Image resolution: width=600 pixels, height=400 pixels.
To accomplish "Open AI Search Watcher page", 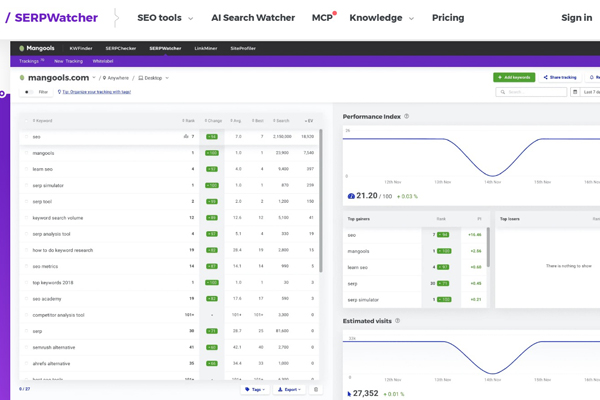I will [253, 18].
